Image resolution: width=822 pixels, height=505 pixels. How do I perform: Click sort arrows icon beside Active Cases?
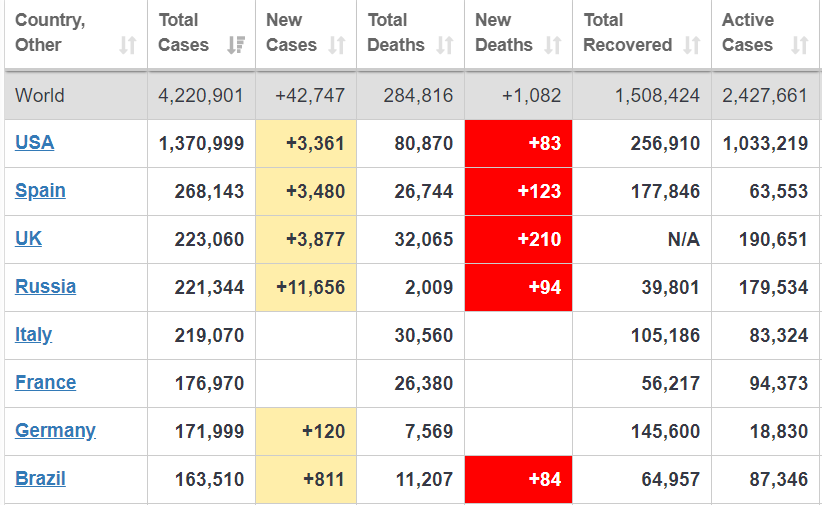(x=799, y=45)
